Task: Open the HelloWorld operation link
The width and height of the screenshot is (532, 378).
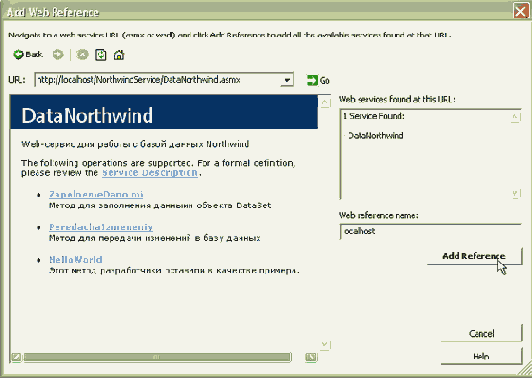Action: point(76,260)
